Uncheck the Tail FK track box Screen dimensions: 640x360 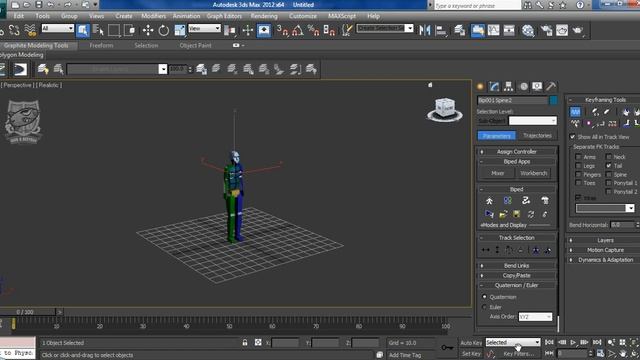609,166
